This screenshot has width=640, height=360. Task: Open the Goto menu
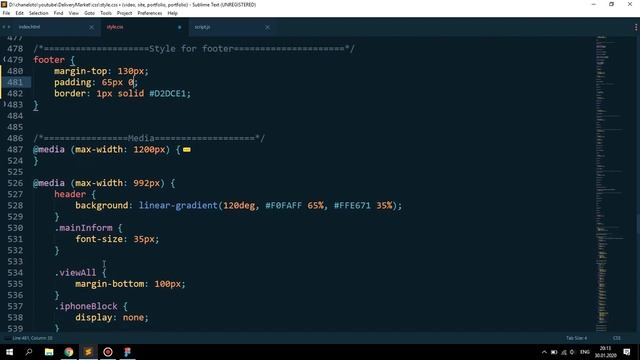tap(89, 13)
